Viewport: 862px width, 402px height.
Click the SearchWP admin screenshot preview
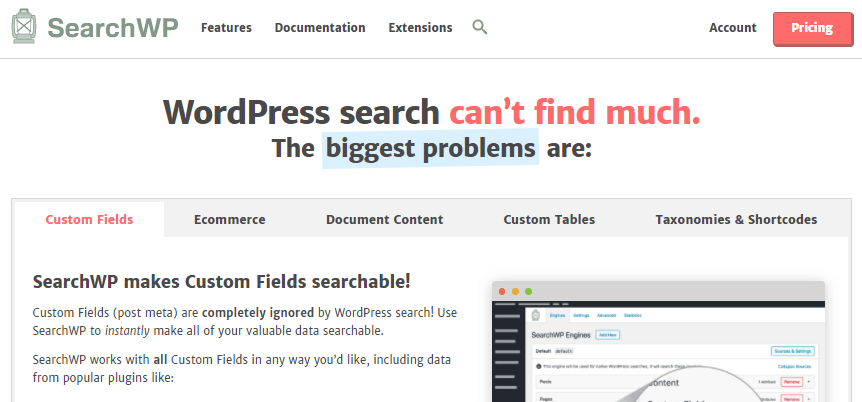(x=658, y=342)
